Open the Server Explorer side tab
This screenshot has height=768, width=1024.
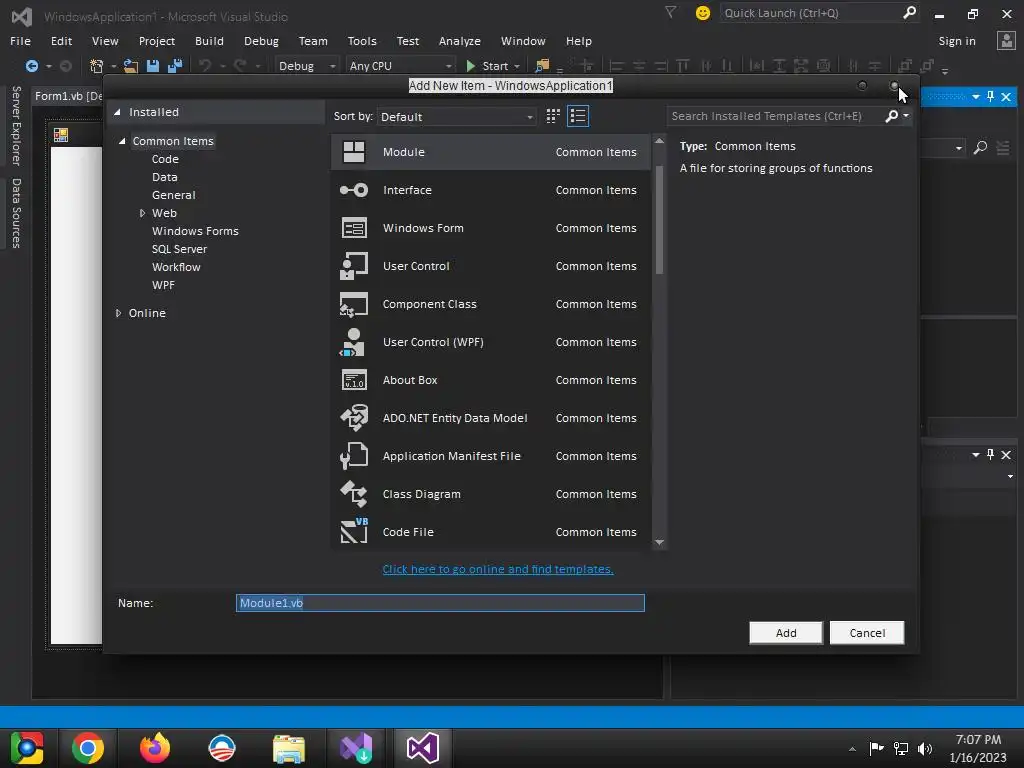[16, 126]
